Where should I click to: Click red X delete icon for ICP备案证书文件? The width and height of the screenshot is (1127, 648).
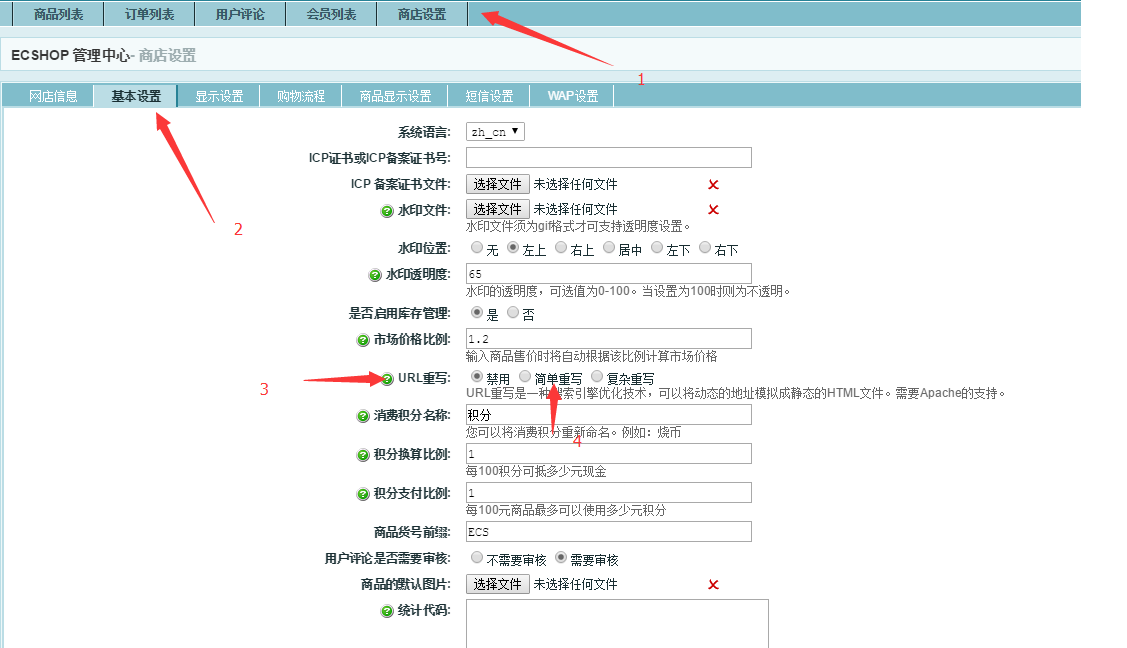(x=713, y=185)
